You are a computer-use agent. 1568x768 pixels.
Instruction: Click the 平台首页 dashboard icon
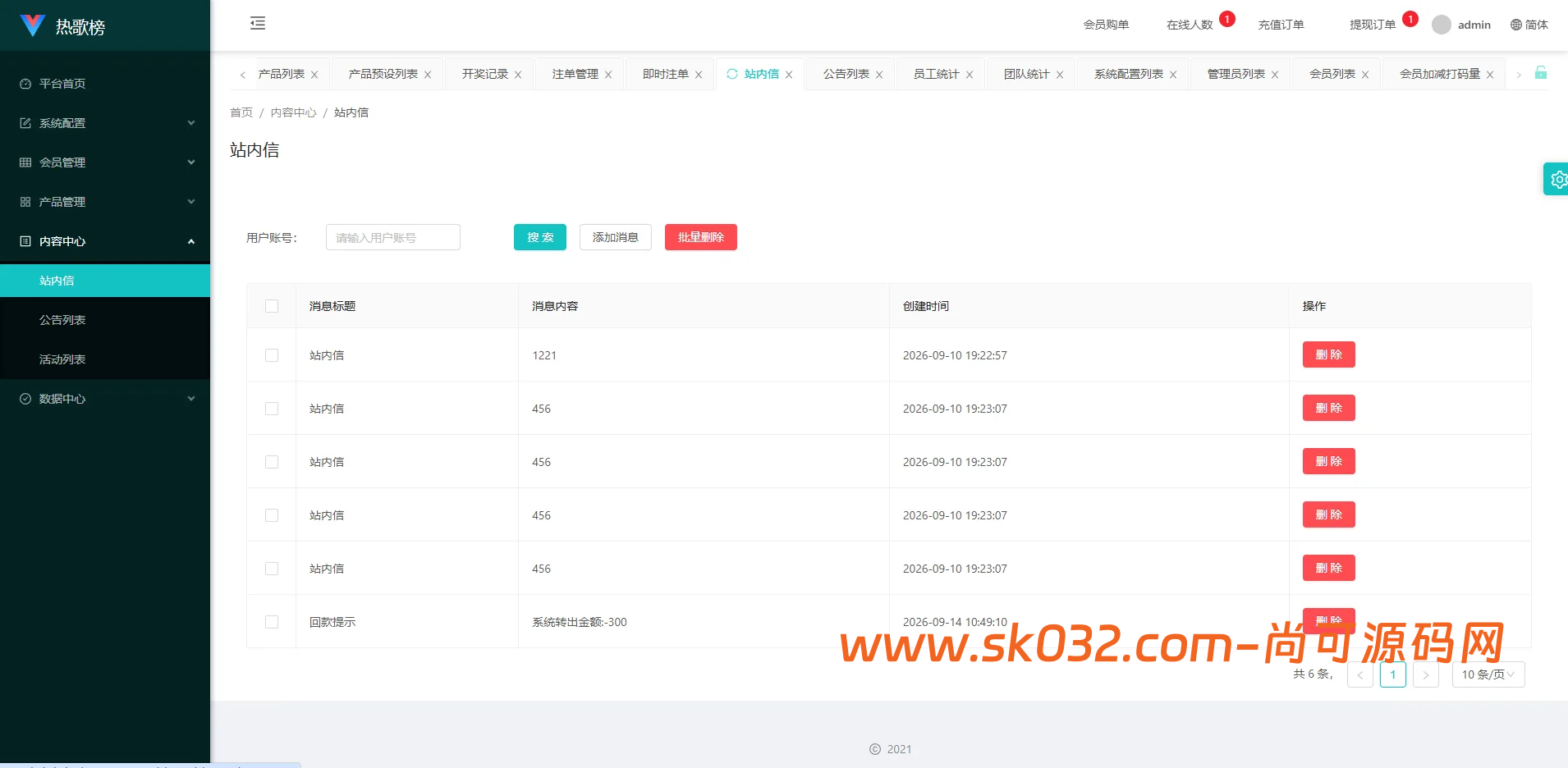point(25,84)
